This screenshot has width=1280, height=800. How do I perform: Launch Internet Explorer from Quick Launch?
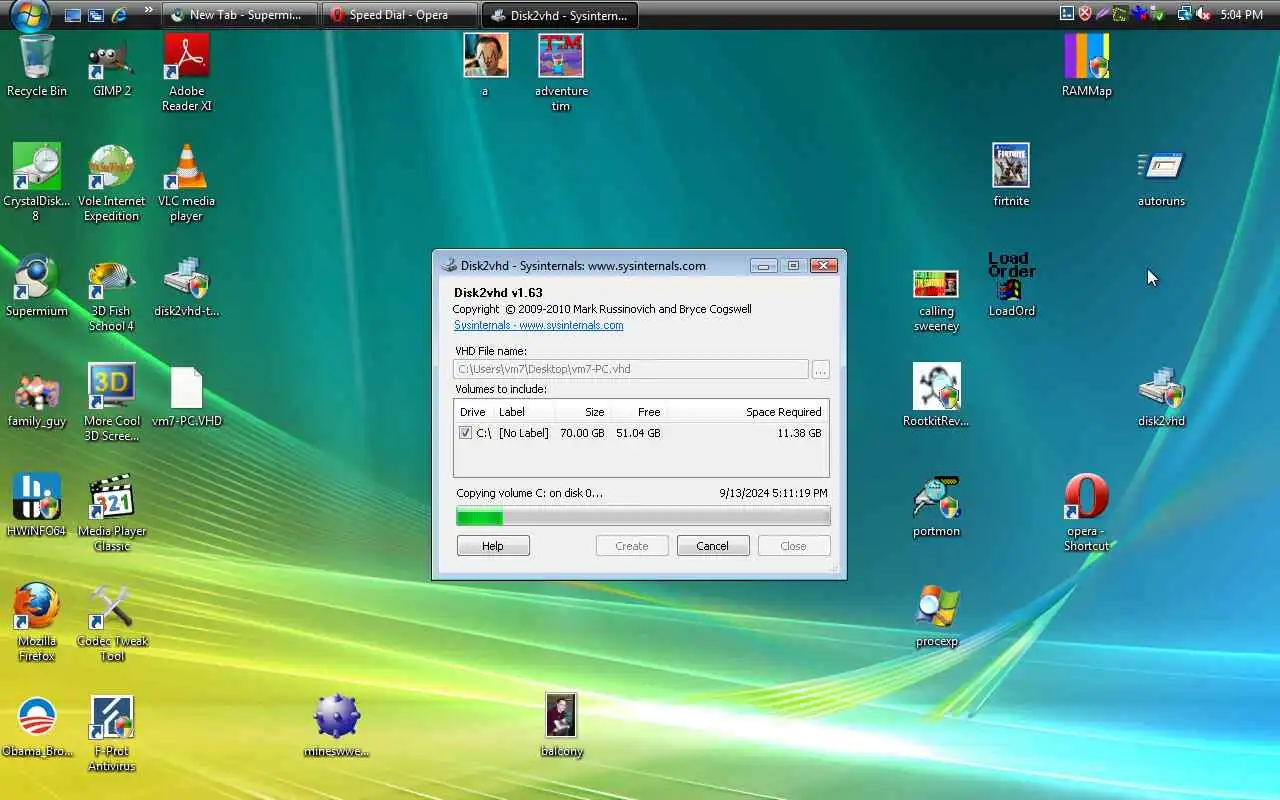tap(120, 15)
